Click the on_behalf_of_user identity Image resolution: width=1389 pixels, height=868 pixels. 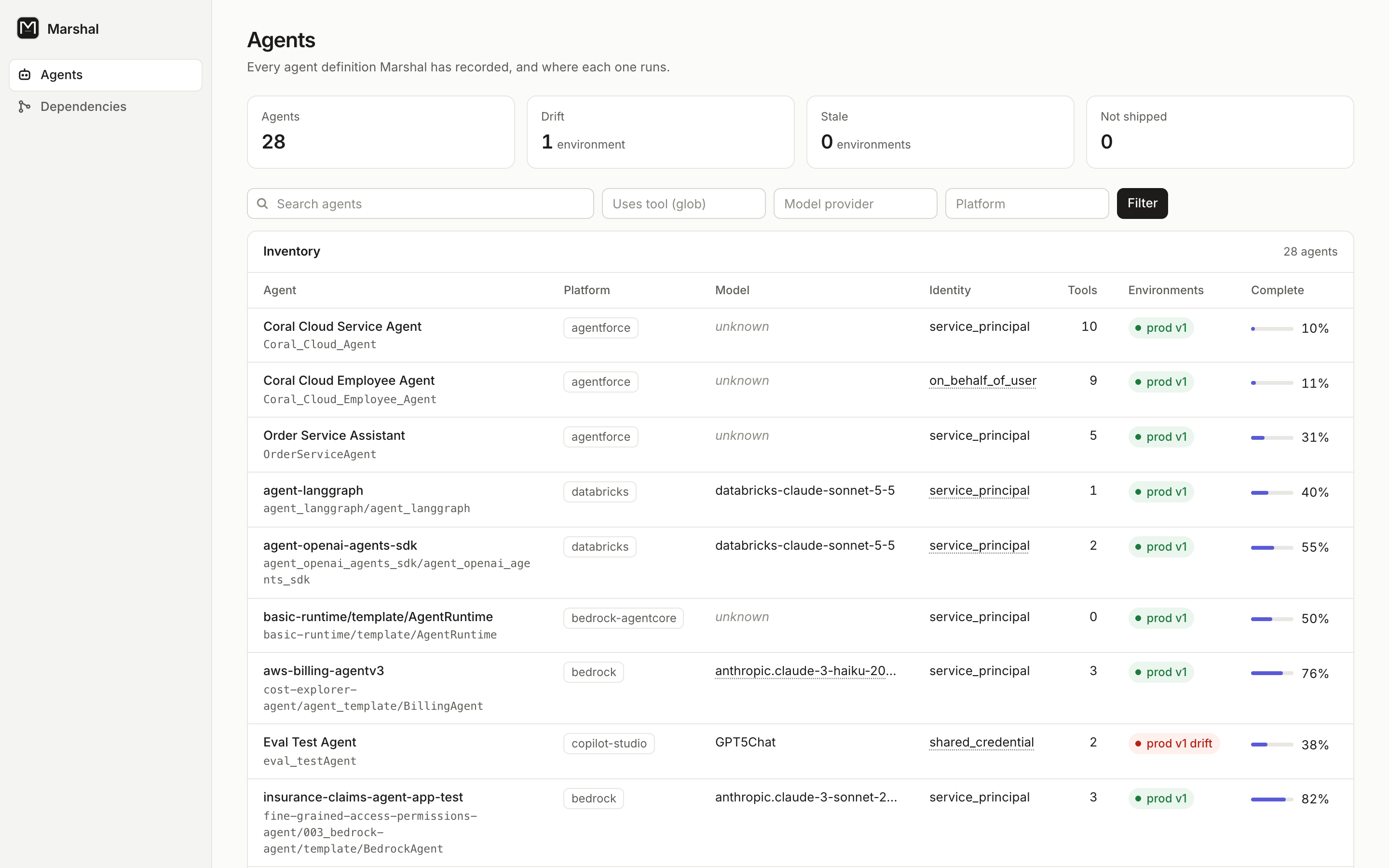point(982,380)
